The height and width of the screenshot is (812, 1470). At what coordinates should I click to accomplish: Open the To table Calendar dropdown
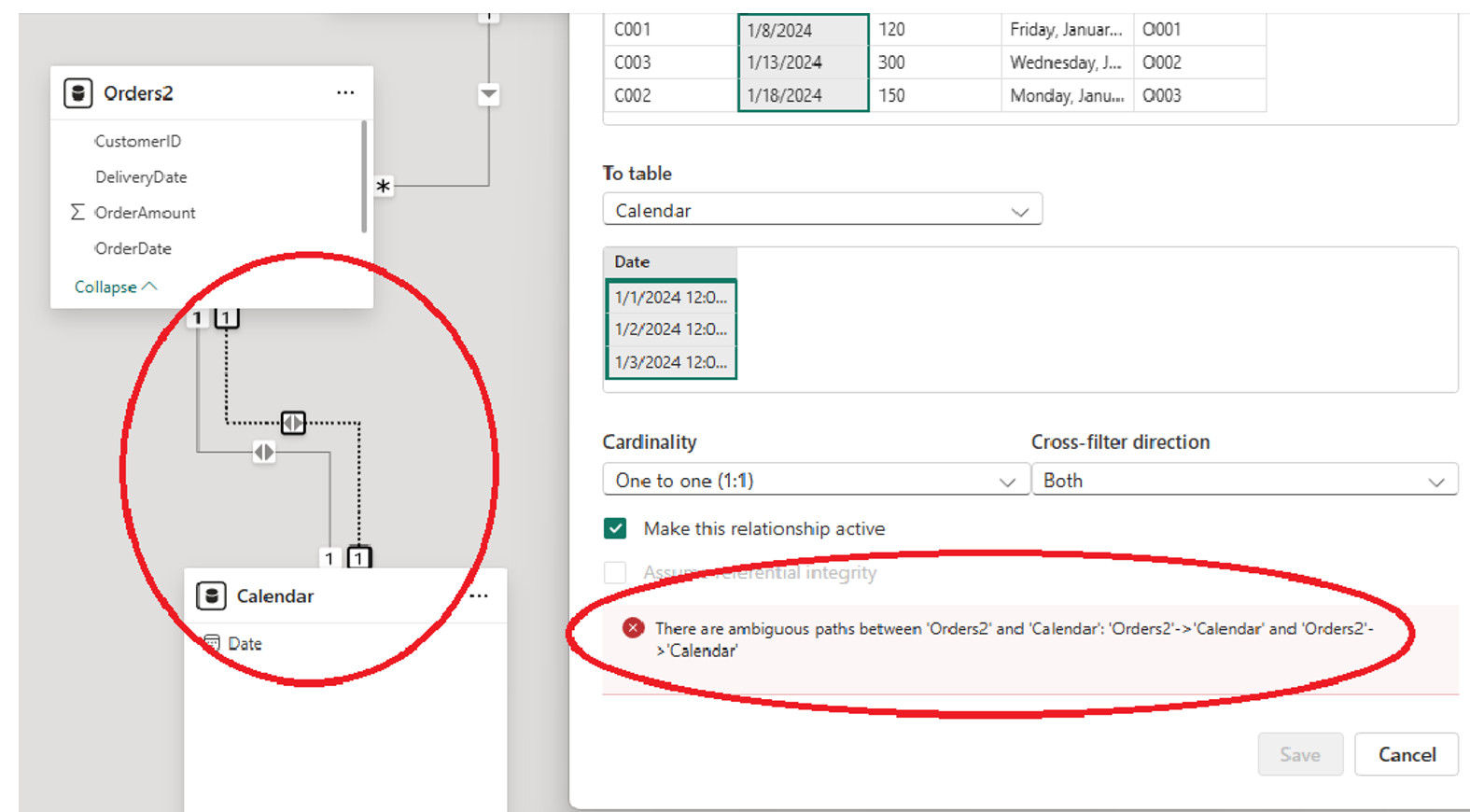[x=822, y=210]
